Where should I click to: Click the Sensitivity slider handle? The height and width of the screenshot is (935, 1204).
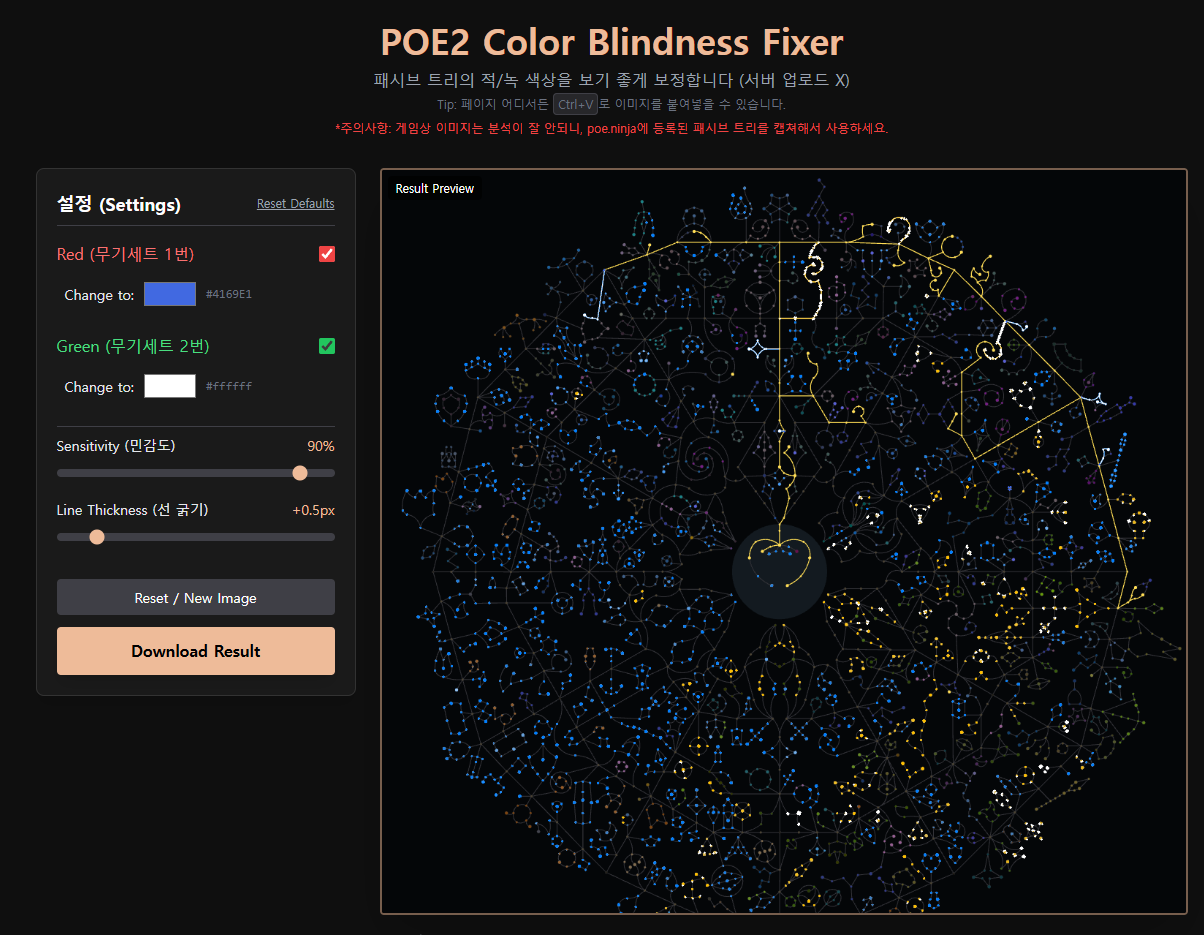(300, 473)
